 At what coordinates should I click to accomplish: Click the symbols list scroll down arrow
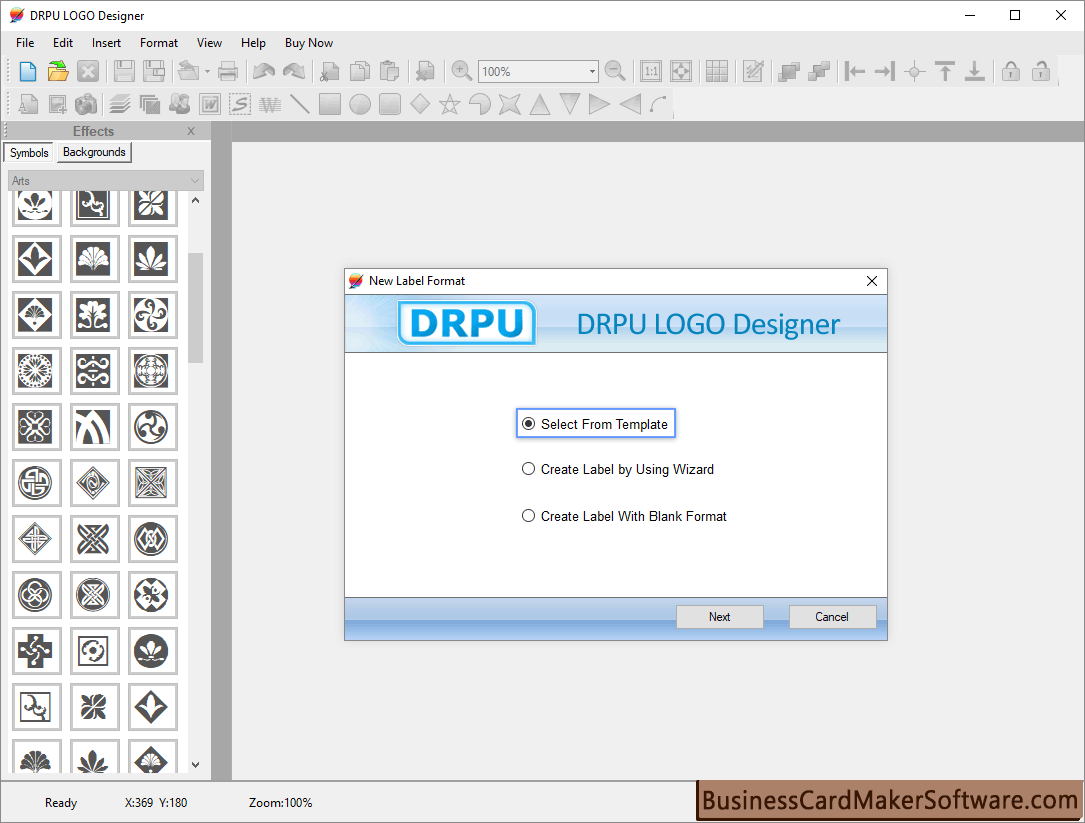[196, 765]
